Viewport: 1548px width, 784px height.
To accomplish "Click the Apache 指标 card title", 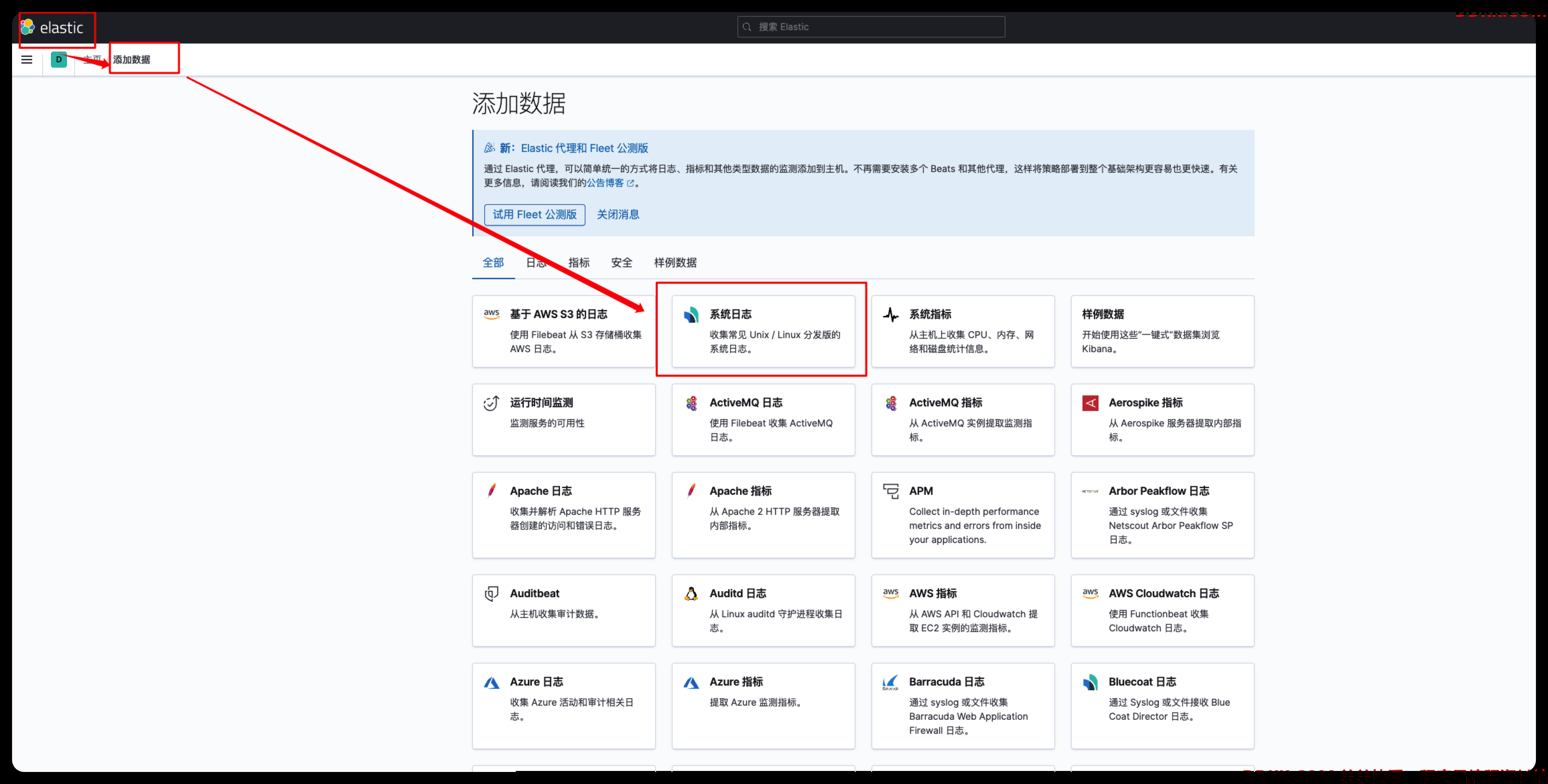I will [x=741, y=491].
